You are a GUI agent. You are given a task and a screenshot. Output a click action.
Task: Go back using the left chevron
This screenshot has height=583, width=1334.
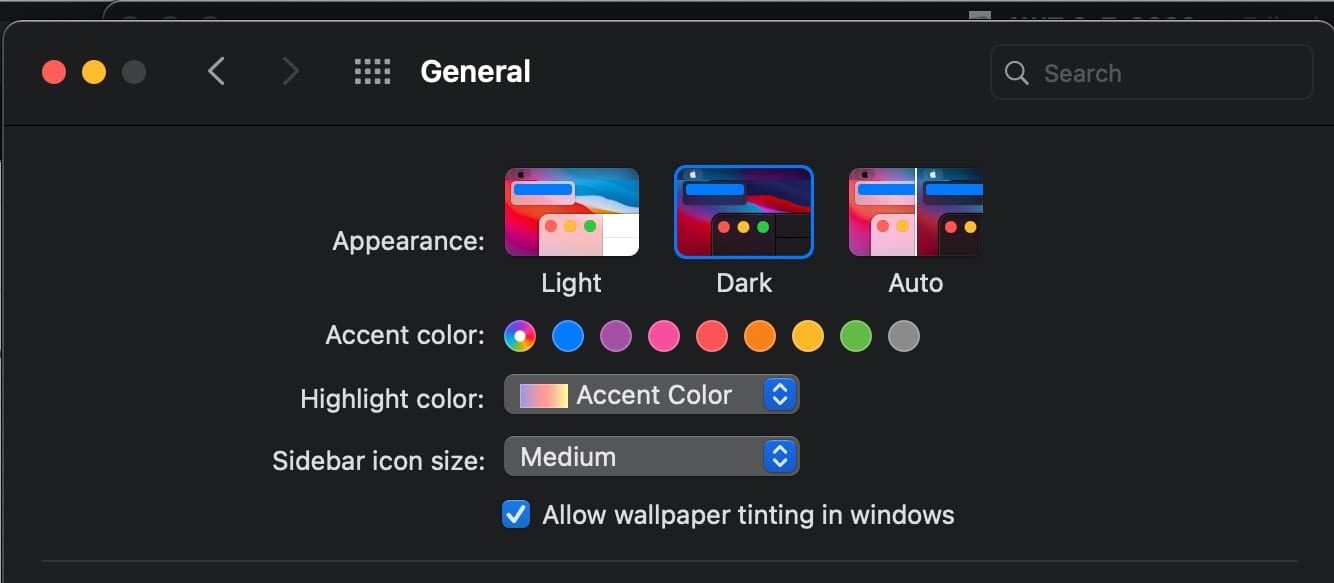pos(216,72)
